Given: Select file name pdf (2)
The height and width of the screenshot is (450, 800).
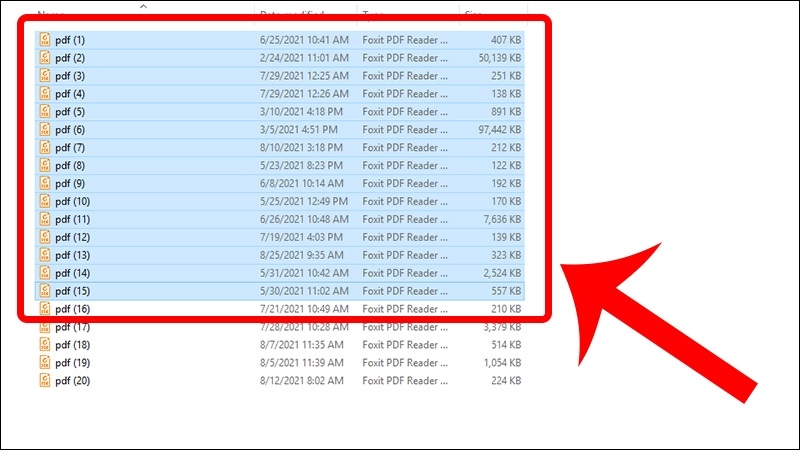Looking at the screenshot, I should [x=70, y=58].
